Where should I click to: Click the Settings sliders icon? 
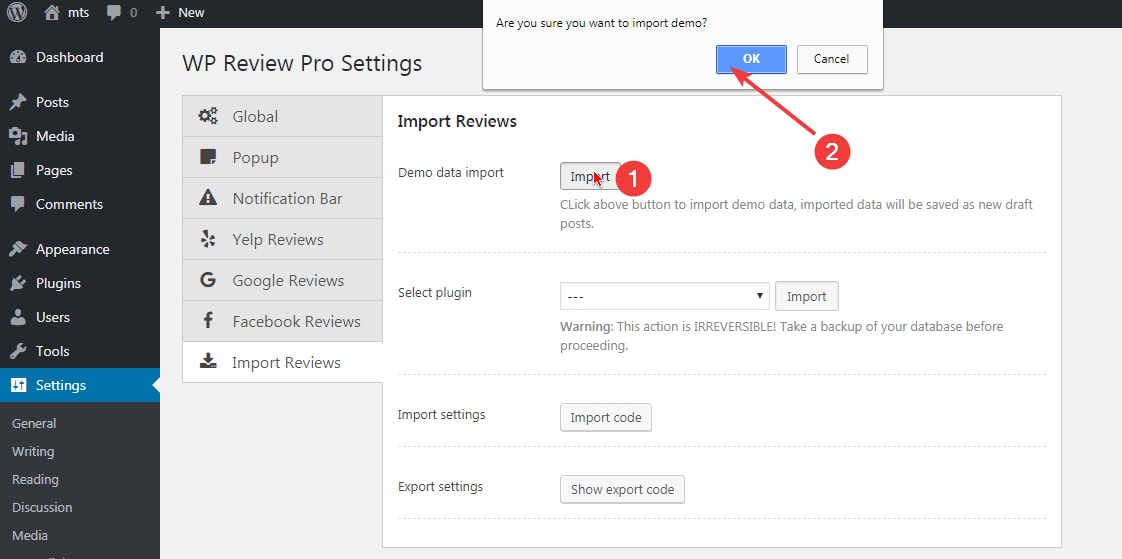pos(19,385)
